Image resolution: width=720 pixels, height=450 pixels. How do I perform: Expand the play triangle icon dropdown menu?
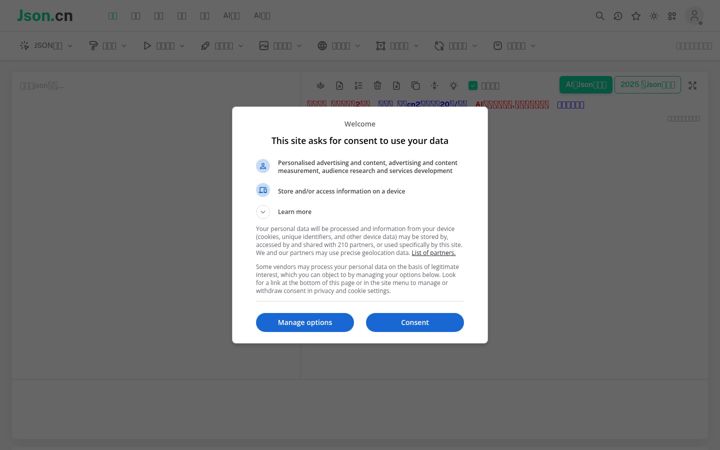164,45
